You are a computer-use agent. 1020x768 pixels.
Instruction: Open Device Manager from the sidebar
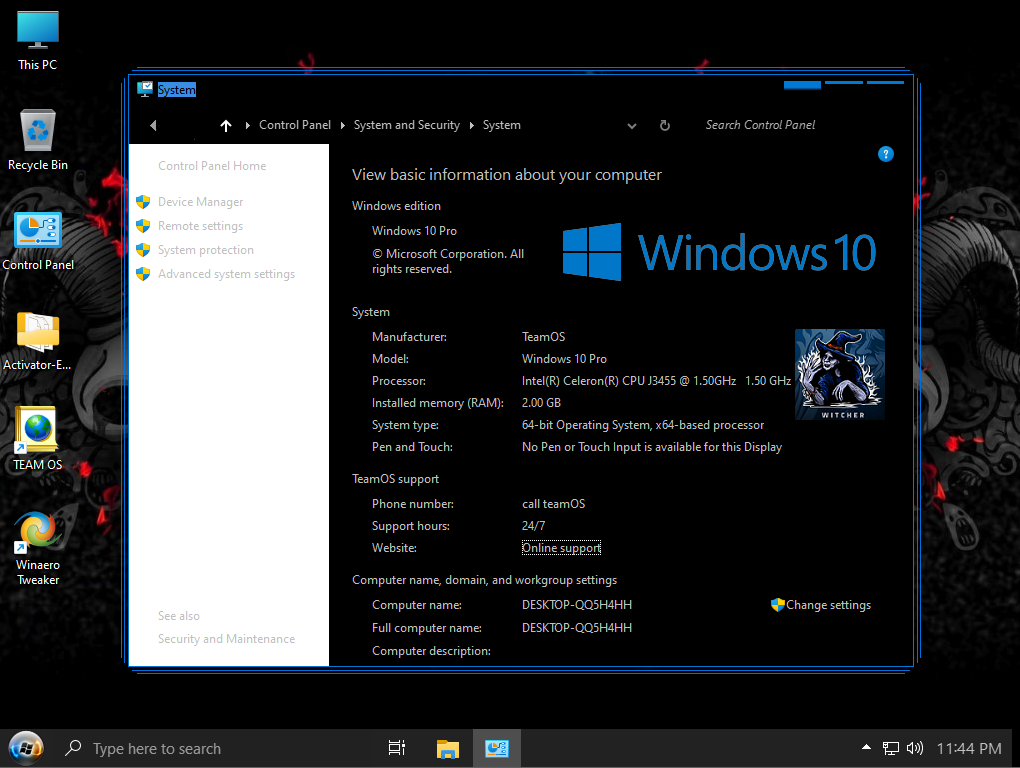pos(200,202)
